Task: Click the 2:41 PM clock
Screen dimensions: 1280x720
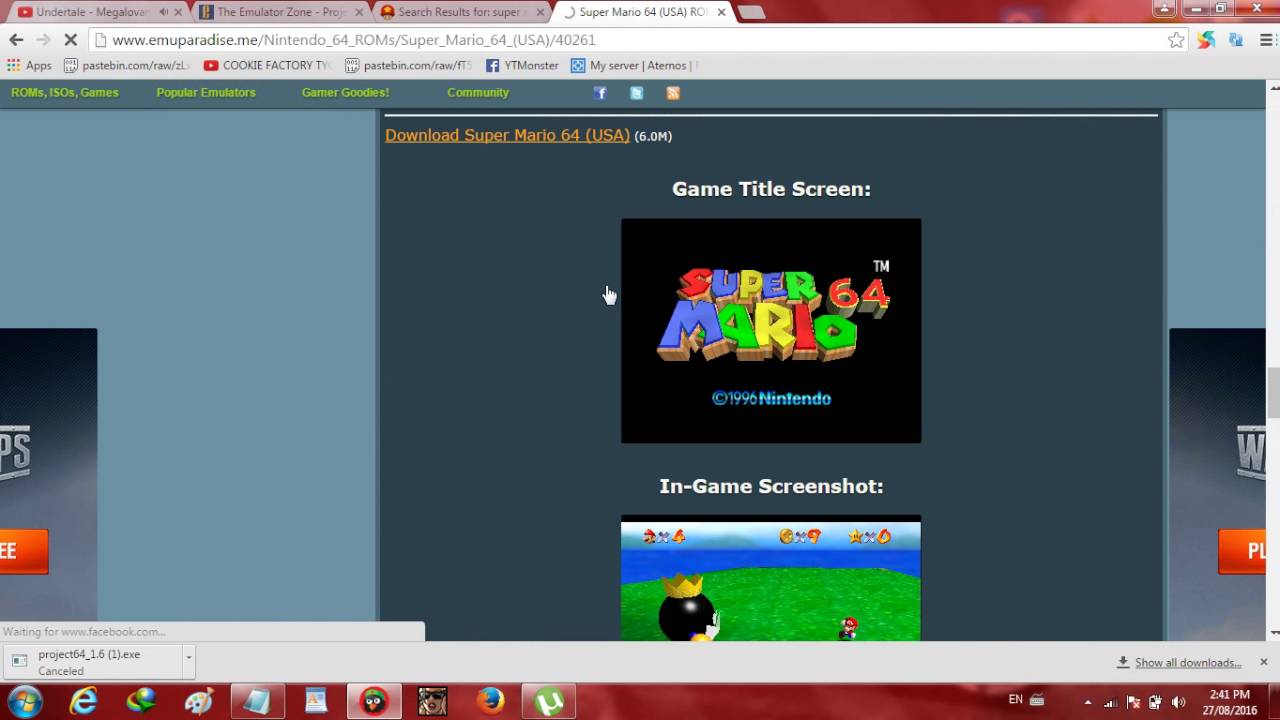Action: (1229, 694)
